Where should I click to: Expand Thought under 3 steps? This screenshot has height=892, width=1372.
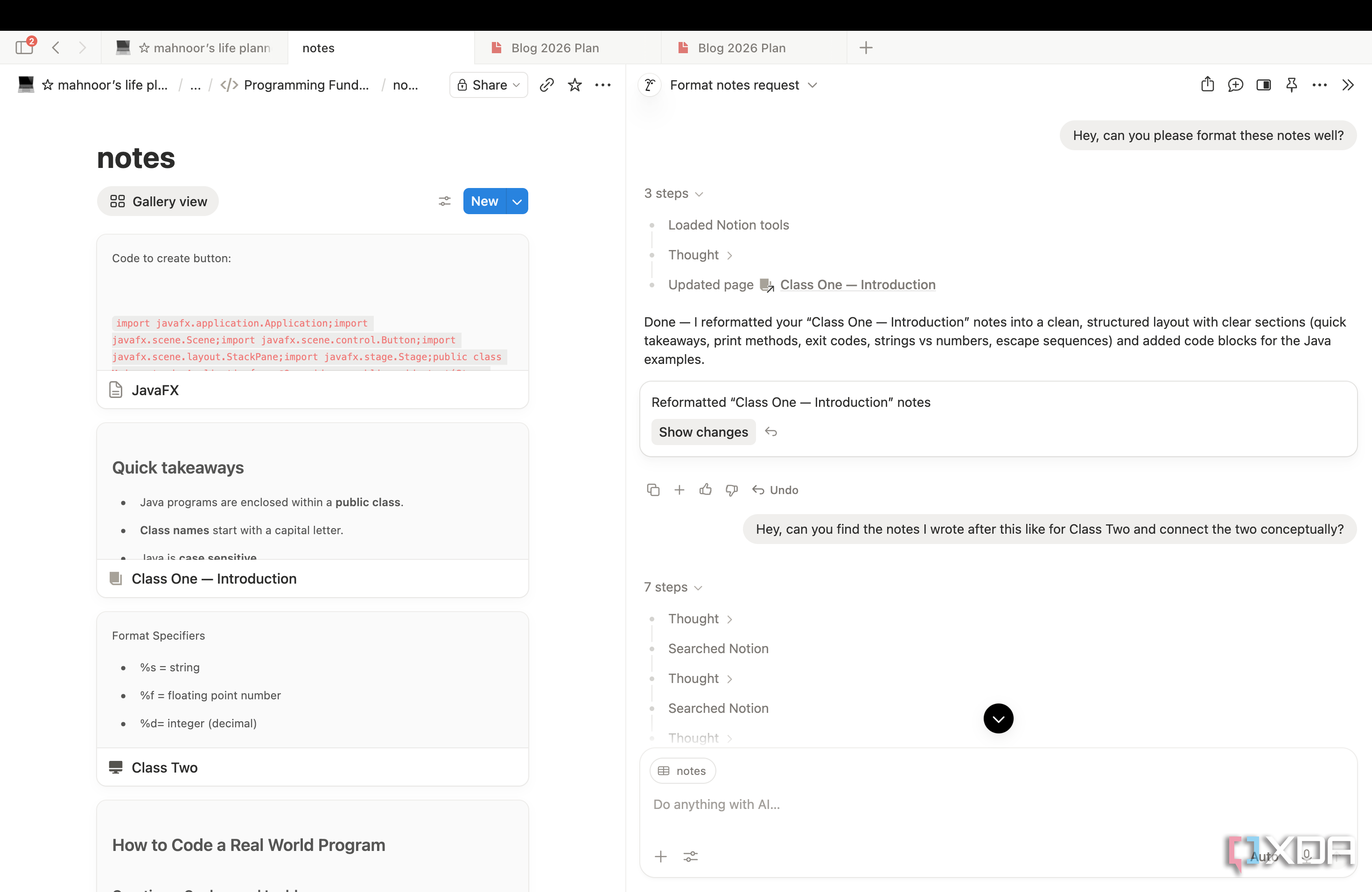(700, 255)
